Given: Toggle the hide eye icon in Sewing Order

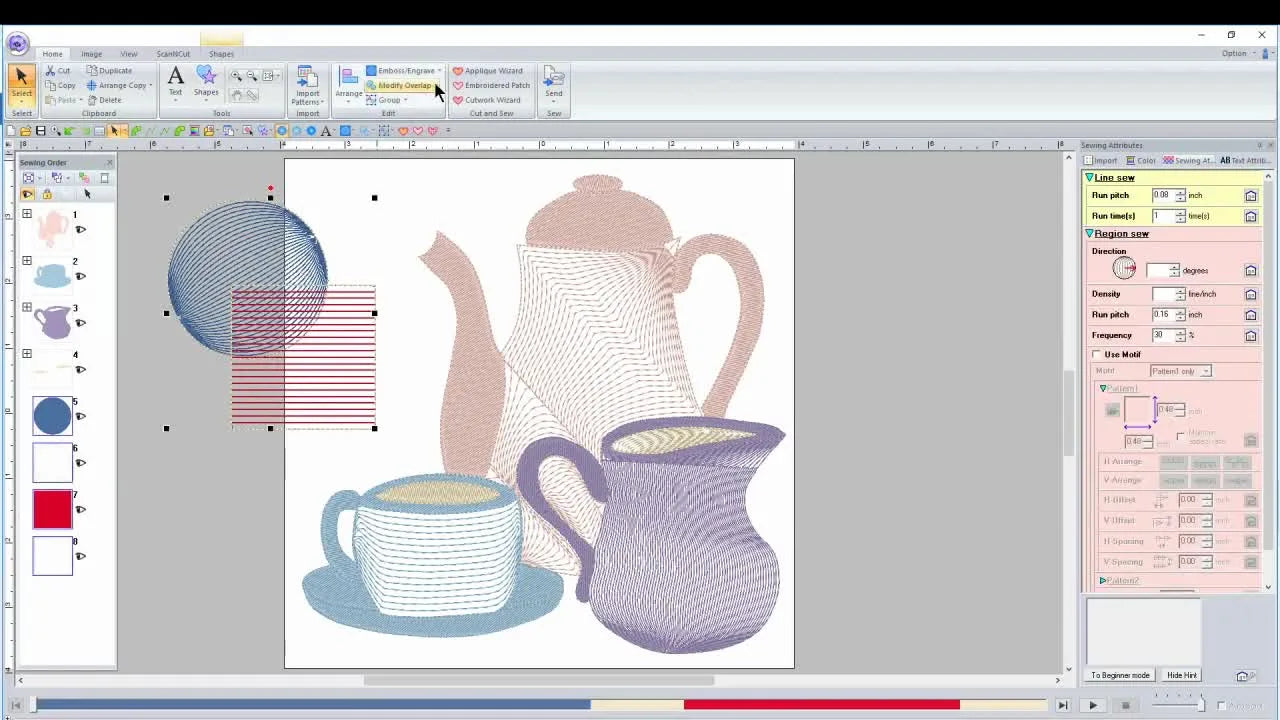Looking at the screenshot, I should [x=27, y=194].
